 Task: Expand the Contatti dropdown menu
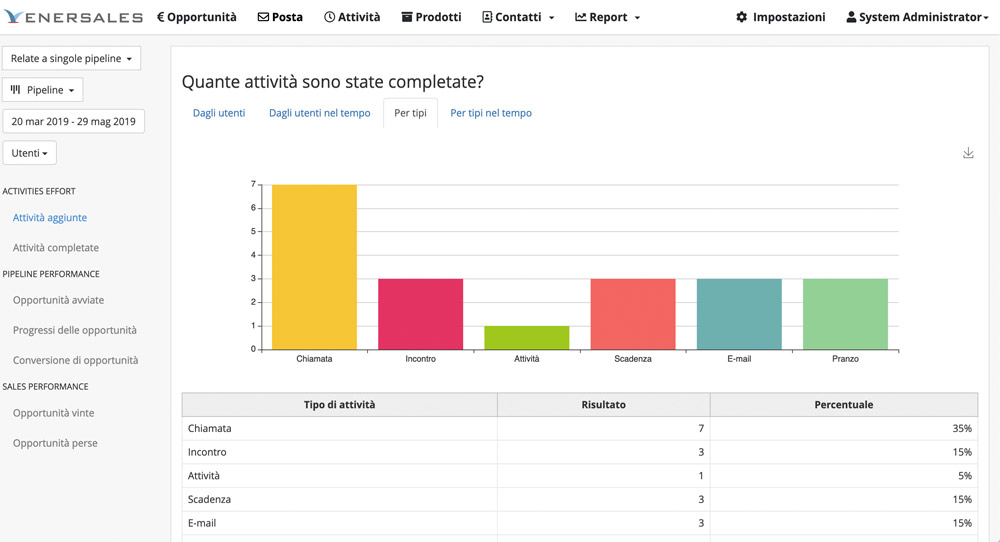click(518, 17)
